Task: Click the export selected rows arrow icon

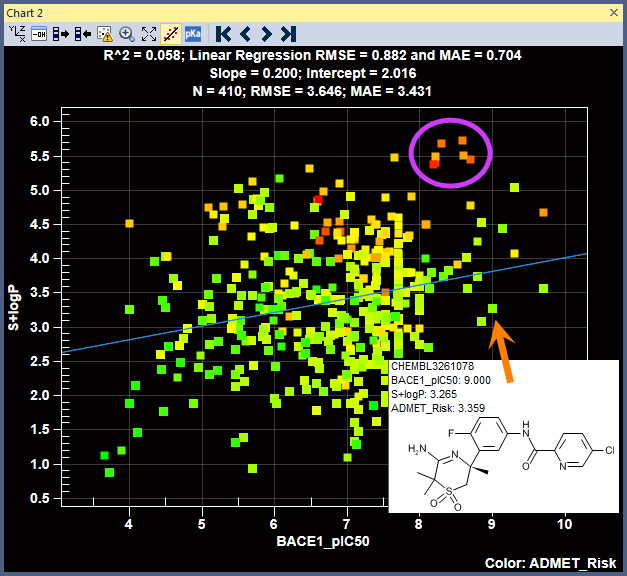Action: point(61,34)
